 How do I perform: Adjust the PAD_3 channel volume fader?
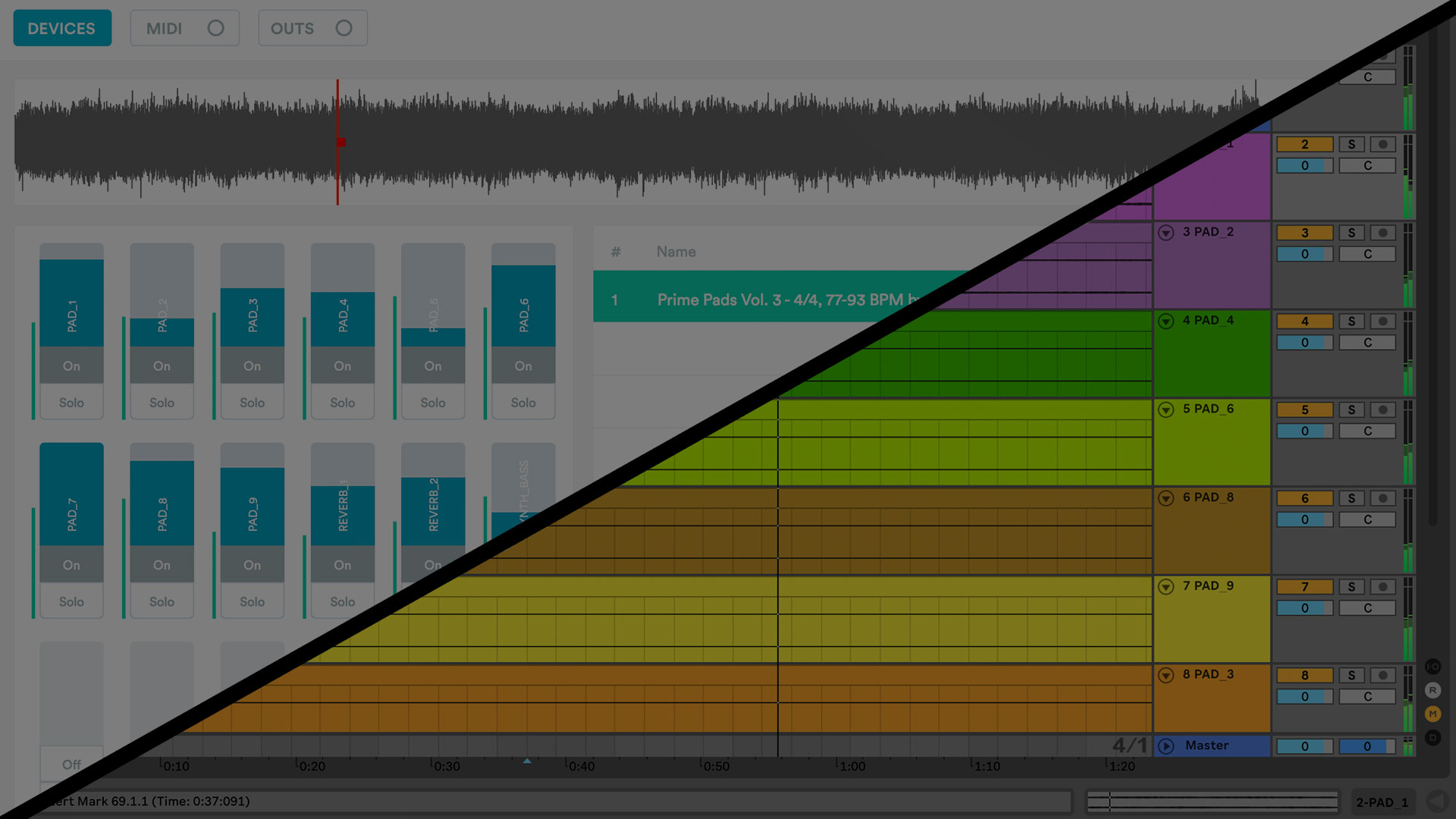tap(253, 295)
